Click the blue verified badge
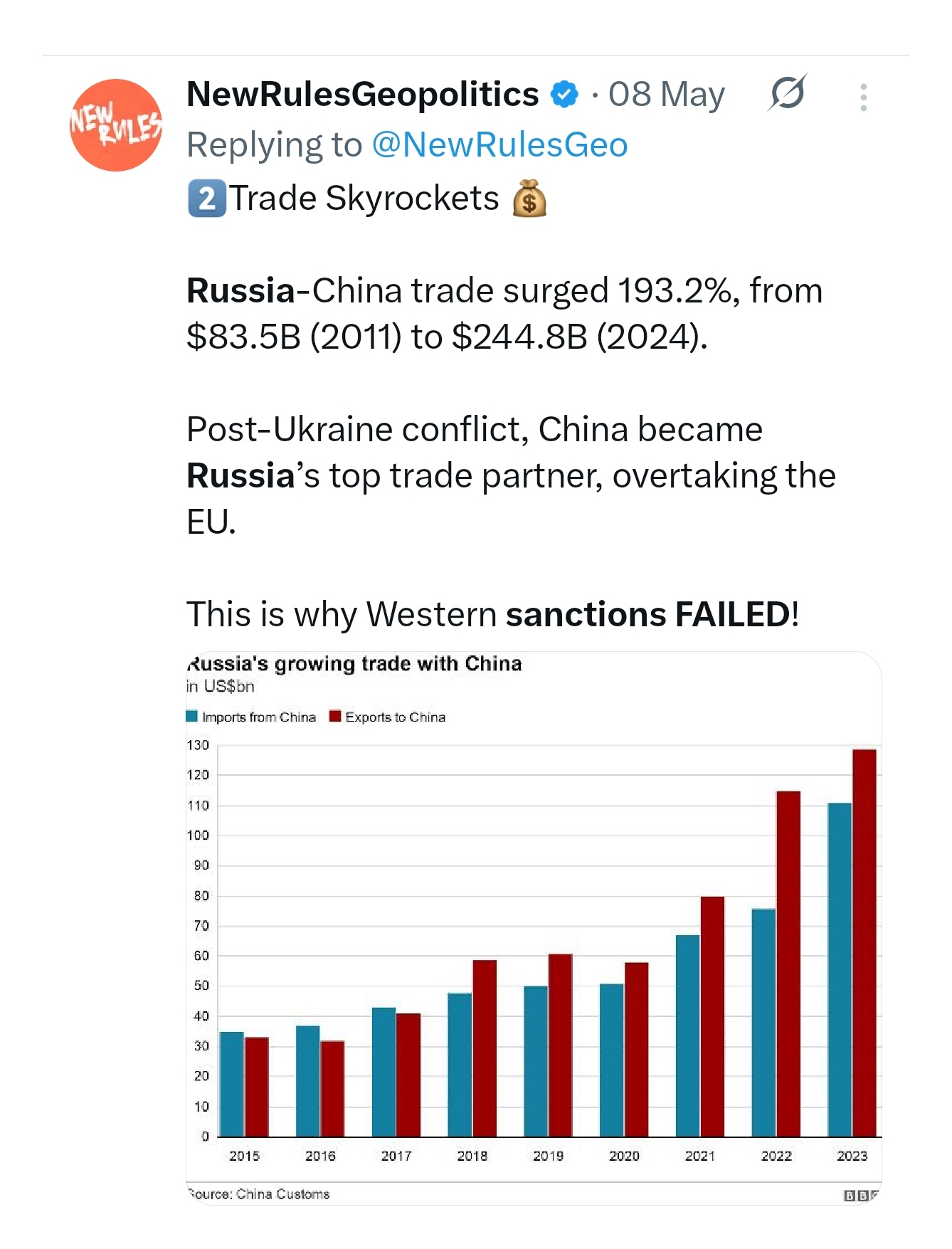 (565, 95)
